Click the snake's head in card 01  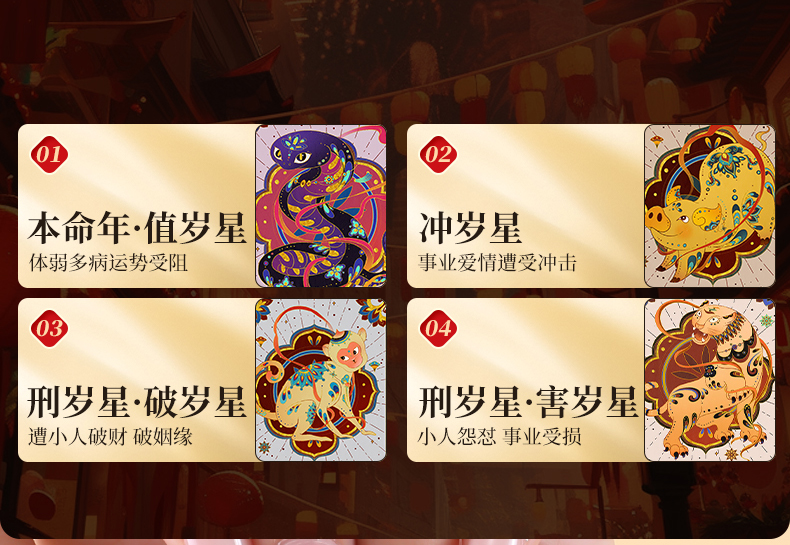(x=293, y=153)
